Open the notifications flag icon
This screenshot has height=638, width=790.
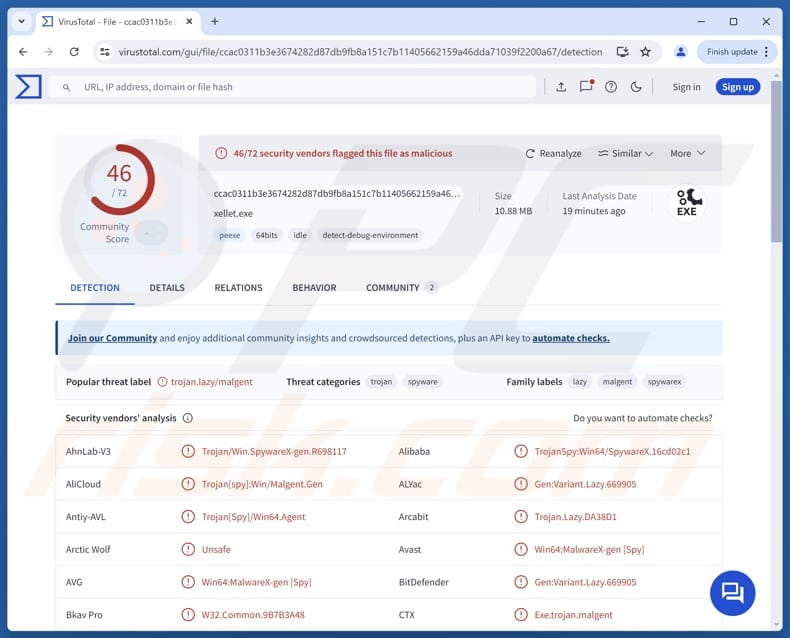point(587,87)
